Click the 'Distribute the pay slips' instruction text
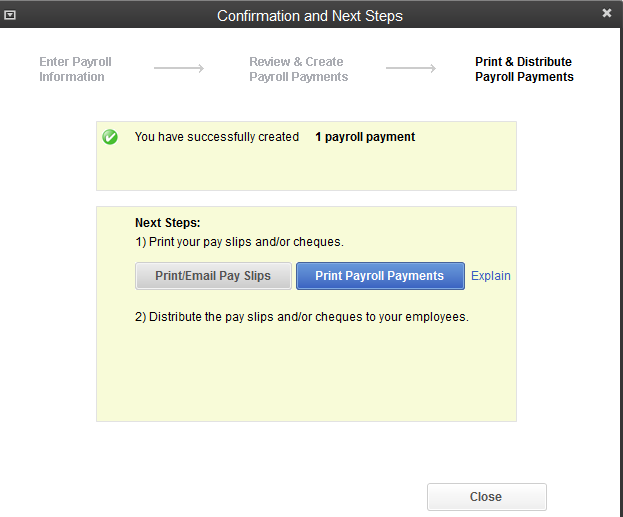The image size is (623, 517). tap(301, 317)
